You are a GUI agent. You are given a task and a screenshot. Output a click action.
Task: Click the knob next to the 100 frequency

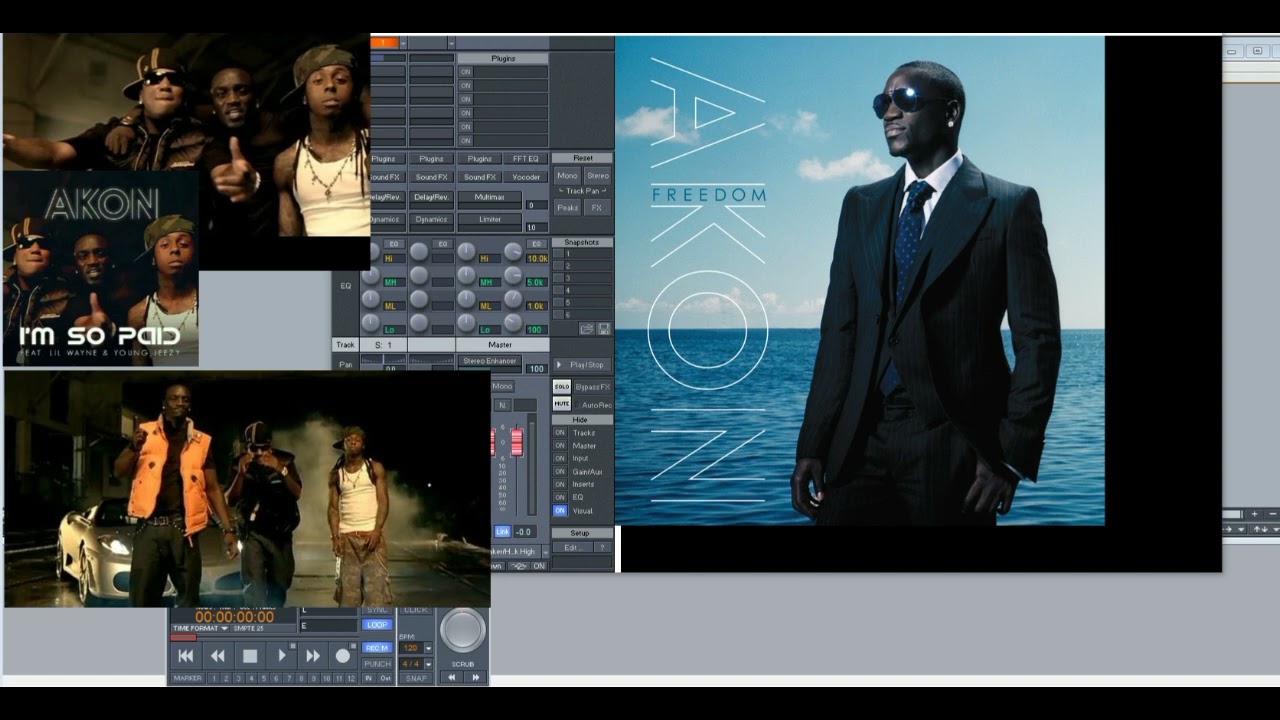tap(513, 322)
